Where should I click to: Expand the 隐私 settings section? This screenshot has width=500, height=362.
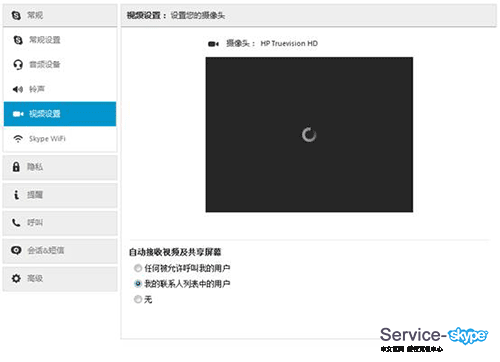tap(60, 167)
